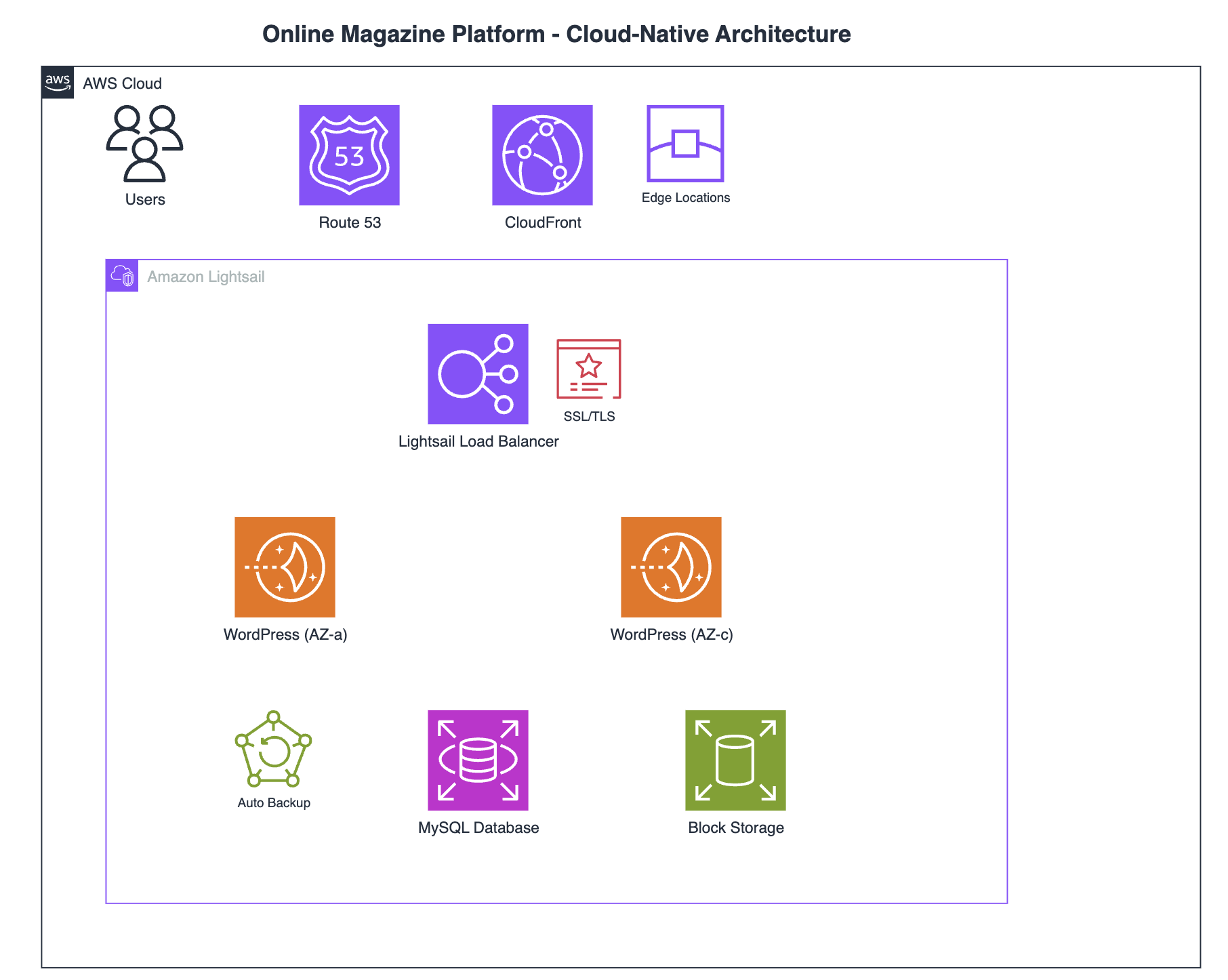
Task: Click the CloudFront globe icon
Action: tap(542, 155)
